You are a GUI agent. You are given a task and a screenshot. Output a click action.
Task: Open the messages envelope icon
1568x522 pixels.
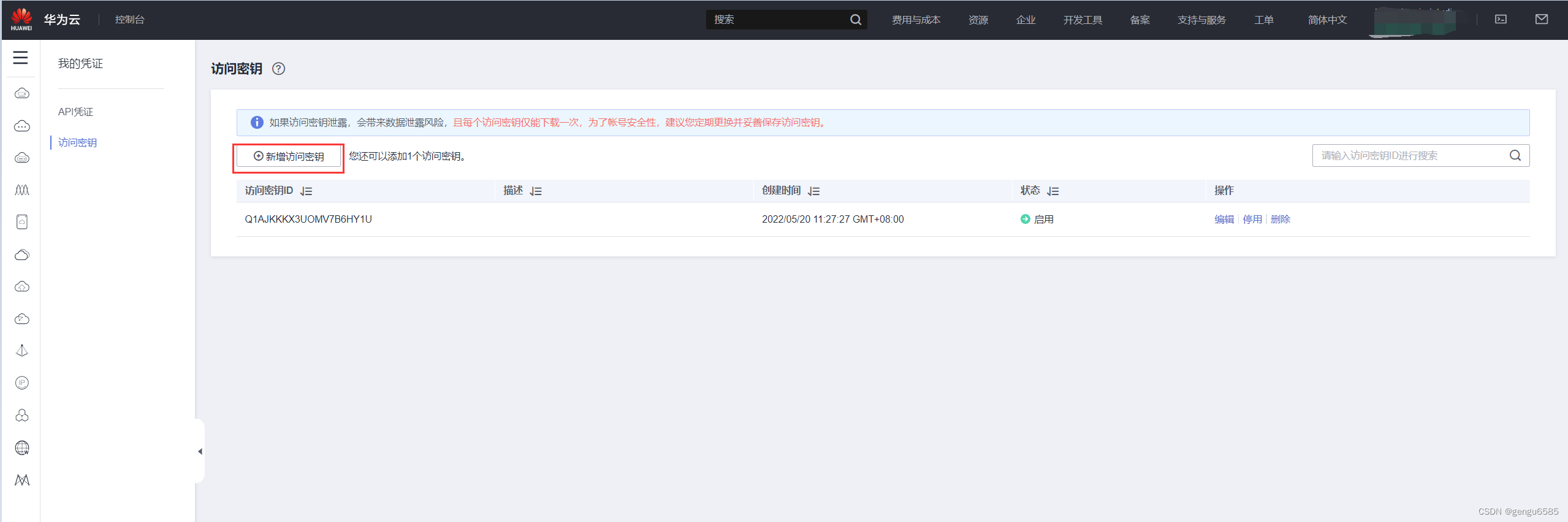pyautogui.click(x=1542, y=20)
